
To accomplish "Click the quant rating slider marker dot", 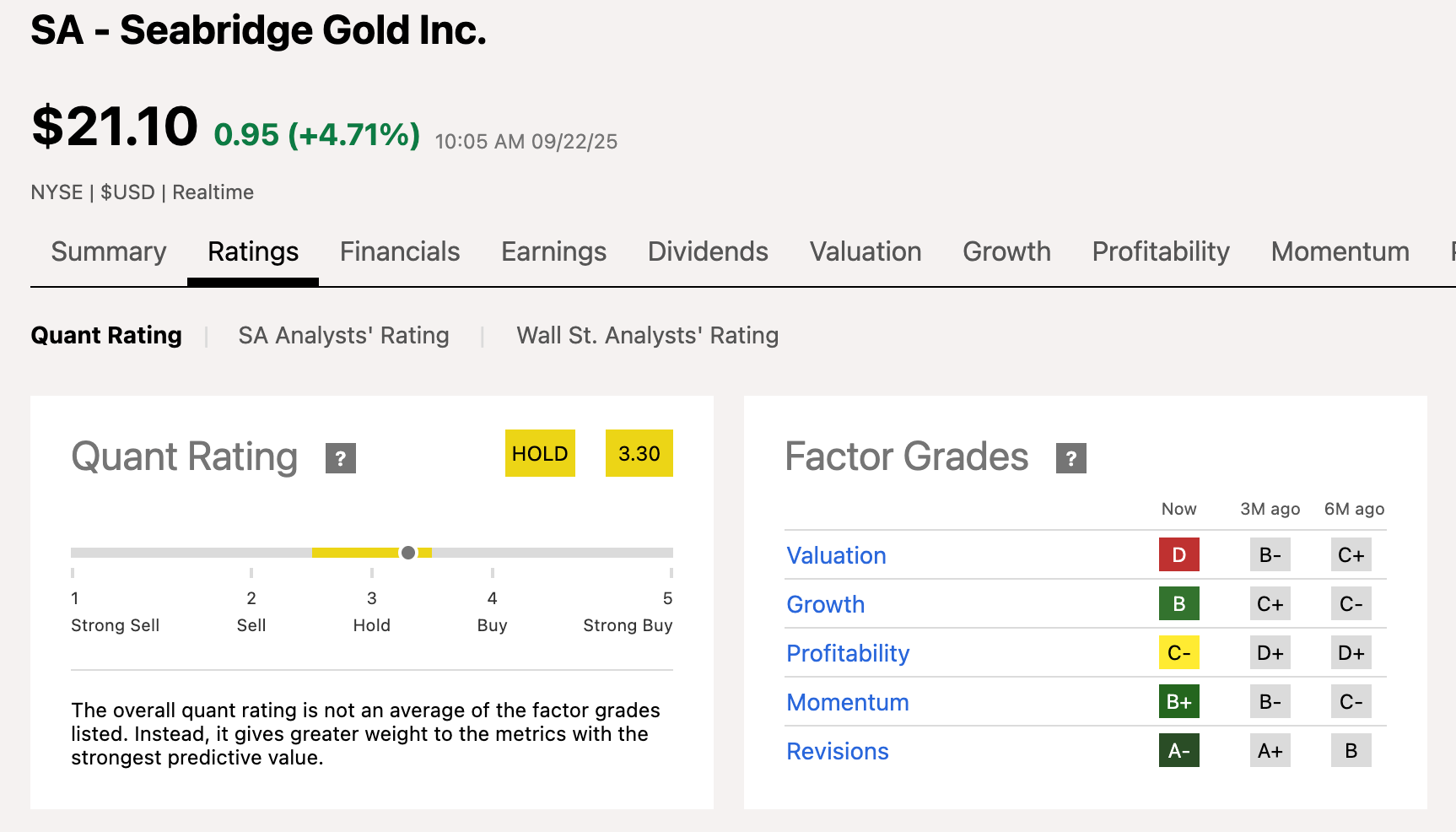I will point(408,553).
